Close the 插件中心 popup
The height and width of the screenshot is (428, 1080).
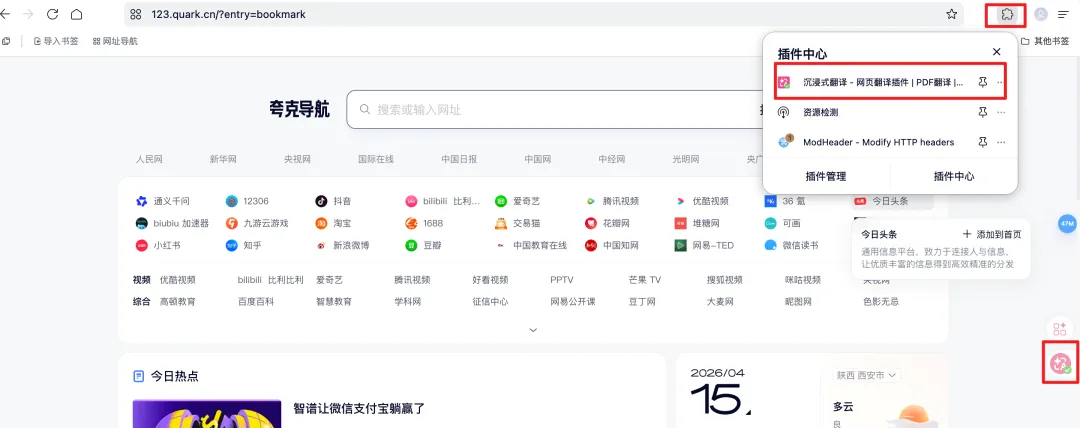point(996,52)
